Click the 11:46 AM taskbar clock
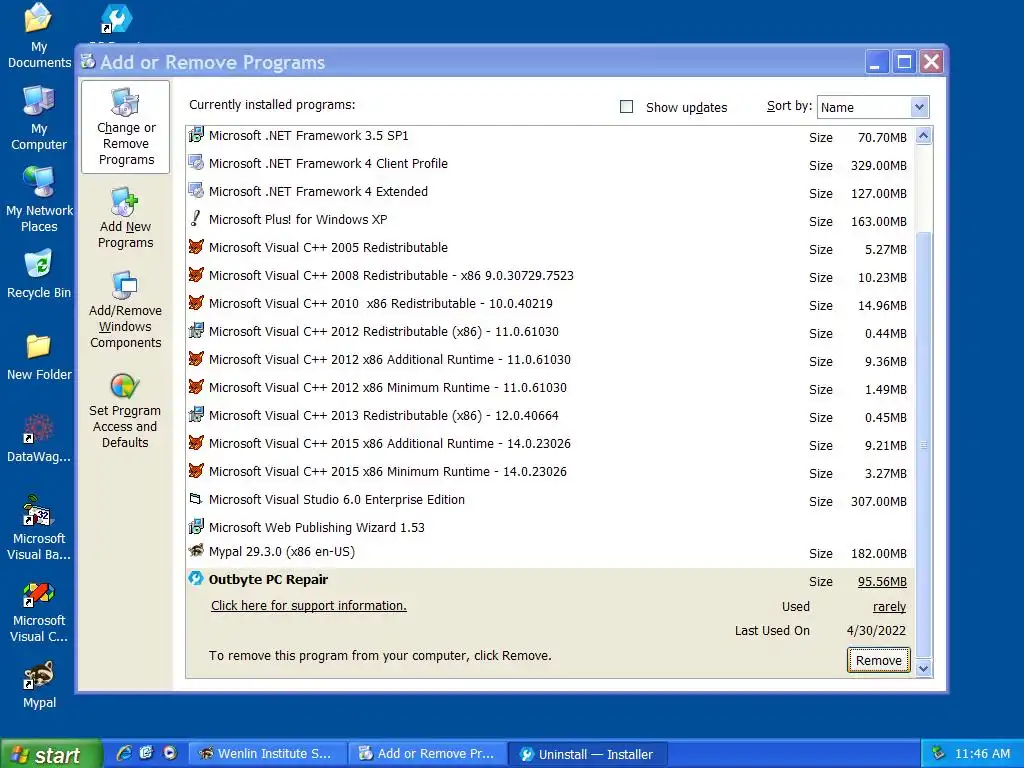Image resolution: width=1024 pixels, height=768 pixels. 982,754
